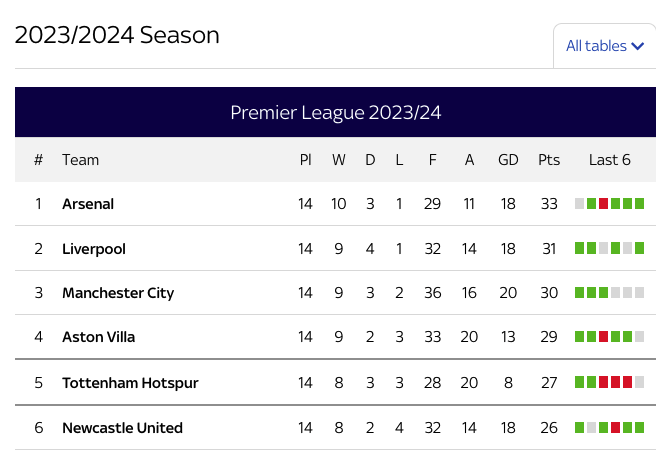Click Arsenal's most recent green form square
This screenshot has height=453, width=656.
[639, 204]
